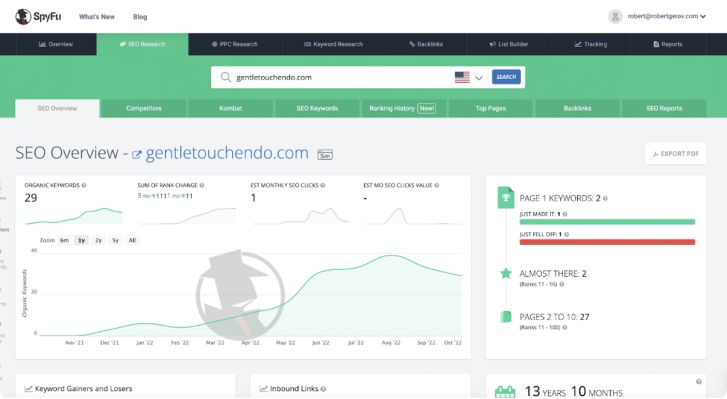Open the Tracking nav item

591,44
